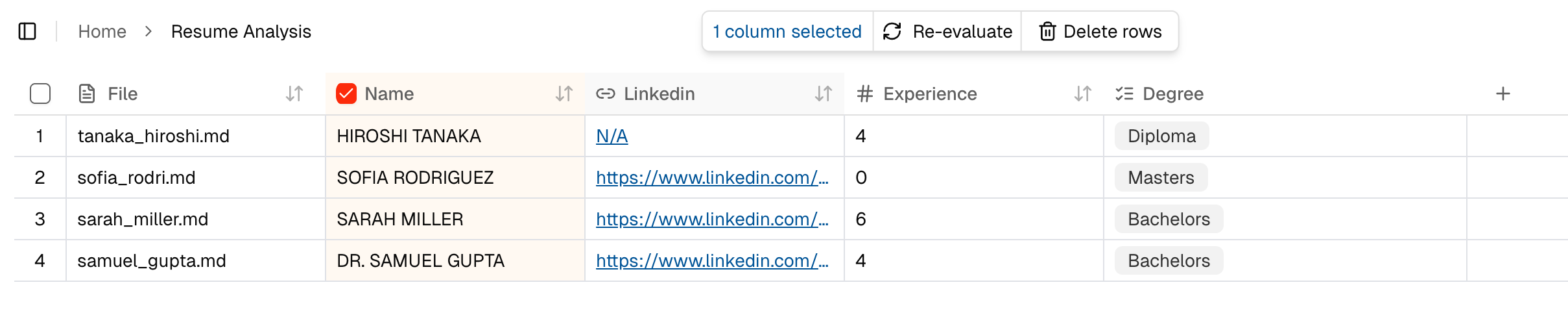Sort by the Linkedin column

824,94
